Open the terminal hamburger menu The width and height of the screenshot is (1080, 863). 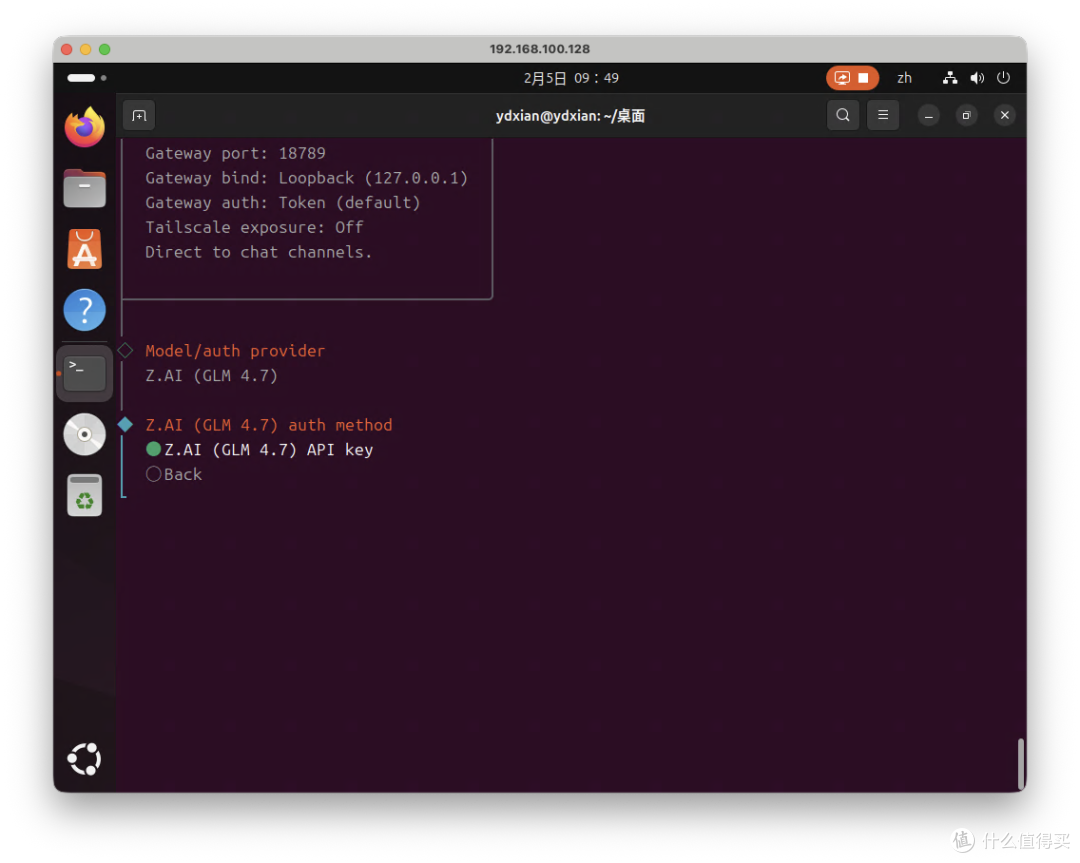click(883, 115)
